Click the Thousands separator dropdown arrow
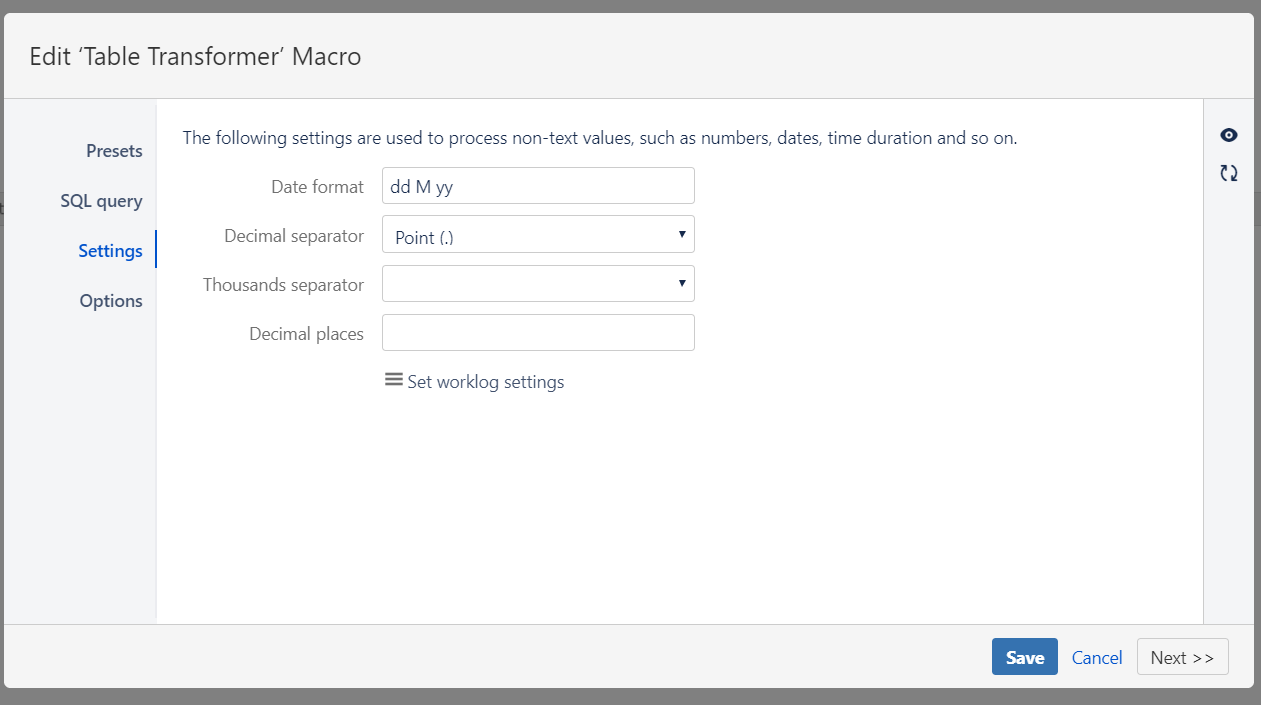 tap(683, 283)
